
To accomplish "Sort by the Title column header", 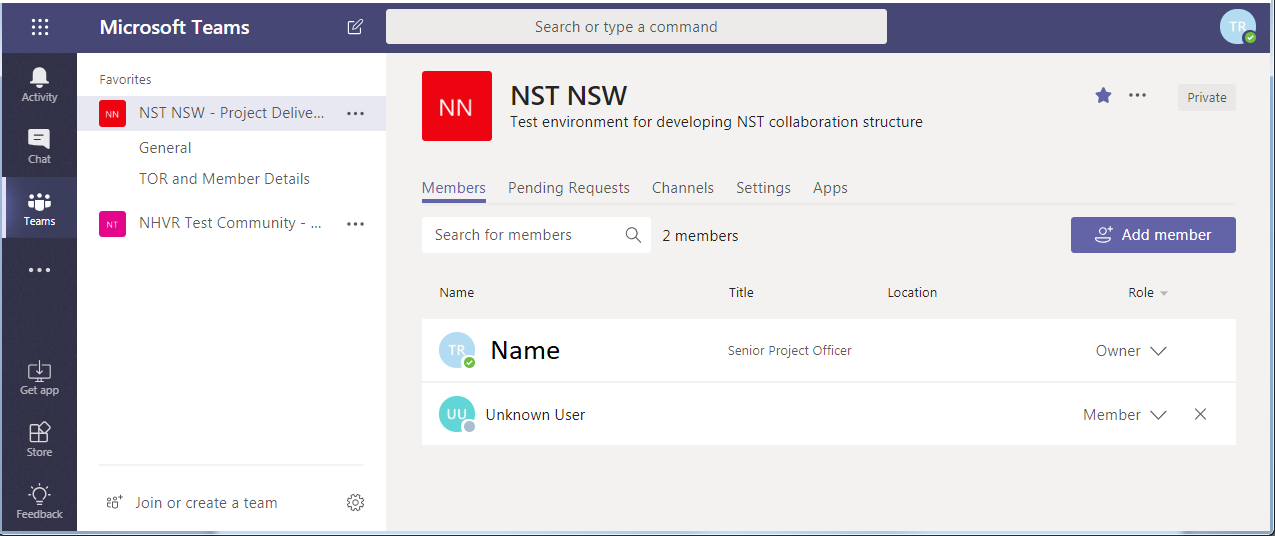I will [x=741, y=293].
